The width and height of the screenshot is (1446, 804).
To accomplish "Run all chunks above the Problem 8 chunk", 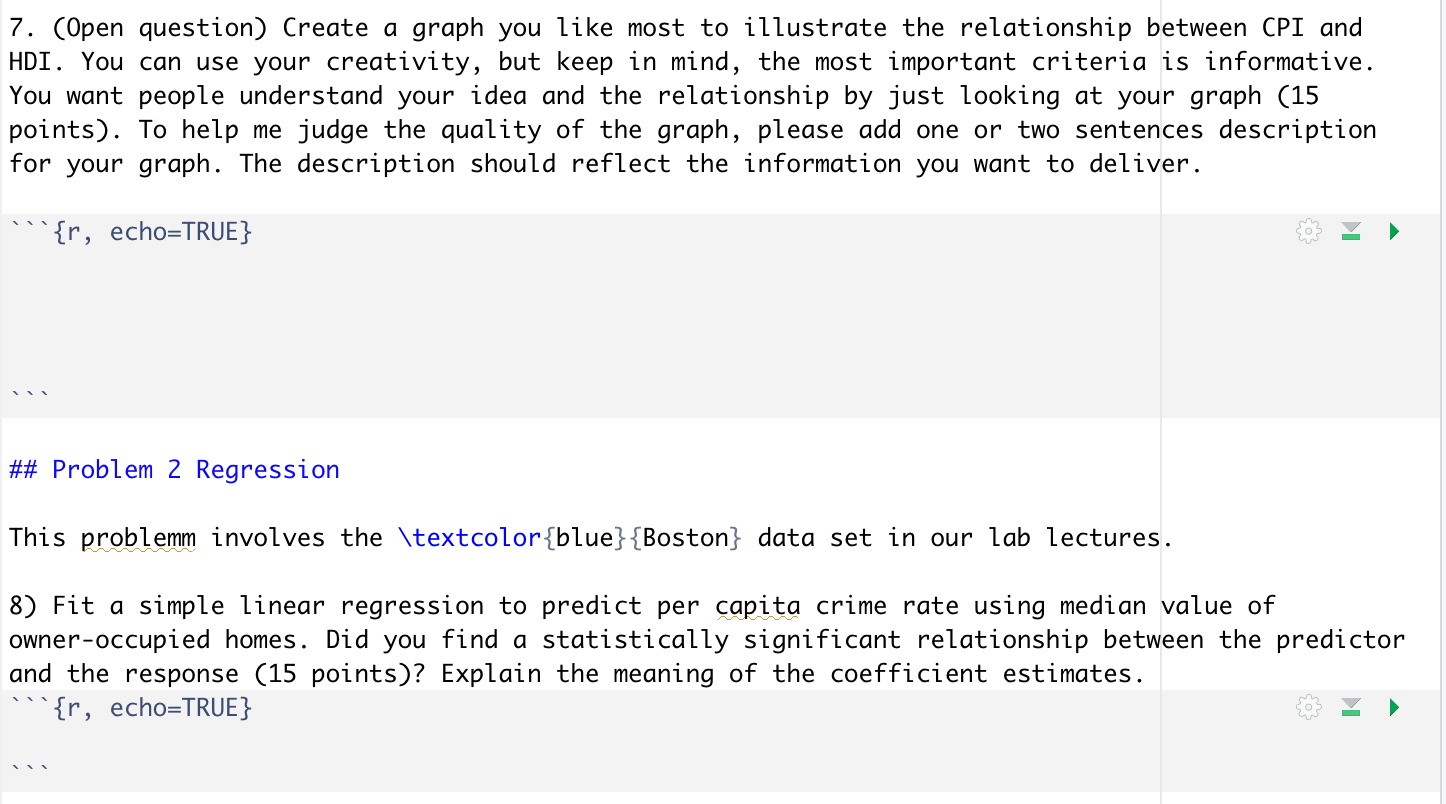I will pyautogui.click(x=1350, y=707).
